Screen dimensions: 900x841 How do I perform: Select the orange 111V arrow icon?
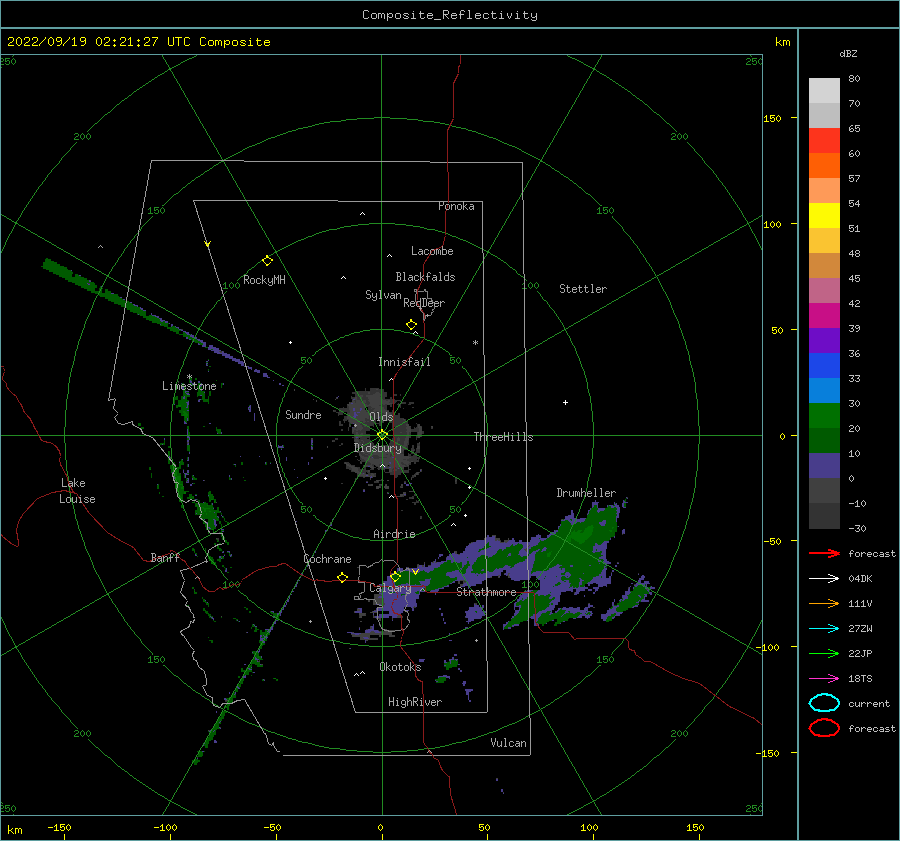(x=824, y=603)
